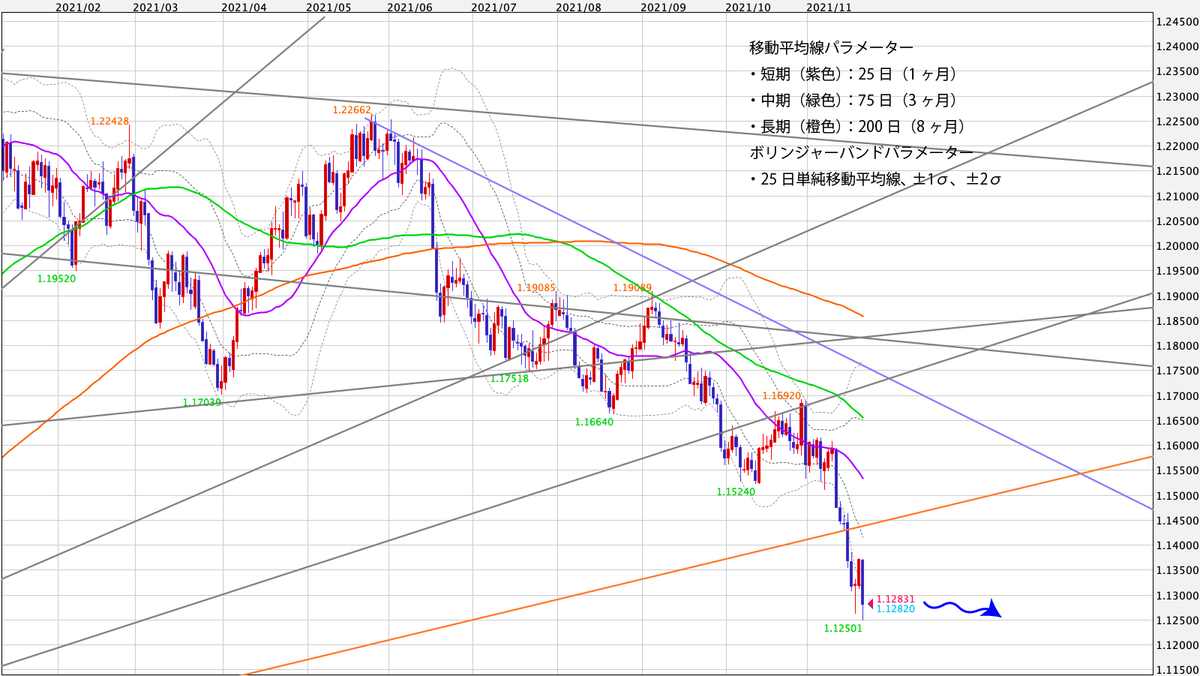Click the 1.12501 lowest price label
1200x676 pixels.
(x=843, y=628)
